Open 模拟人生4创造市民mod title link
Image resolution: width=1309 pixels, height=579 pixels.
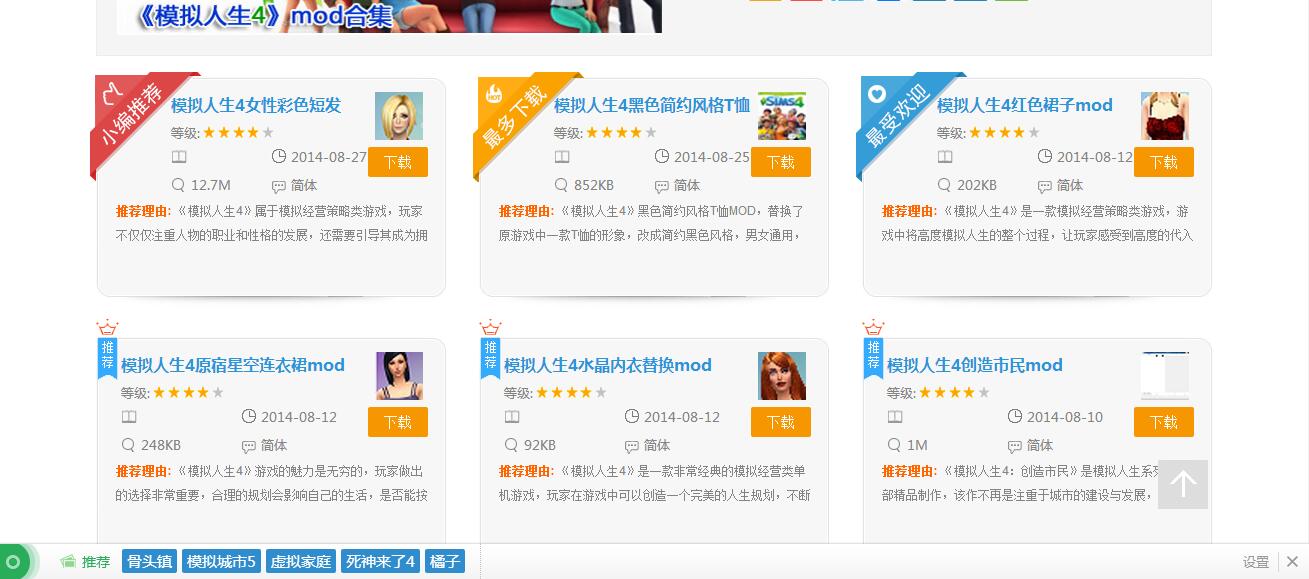coord(975,365)
